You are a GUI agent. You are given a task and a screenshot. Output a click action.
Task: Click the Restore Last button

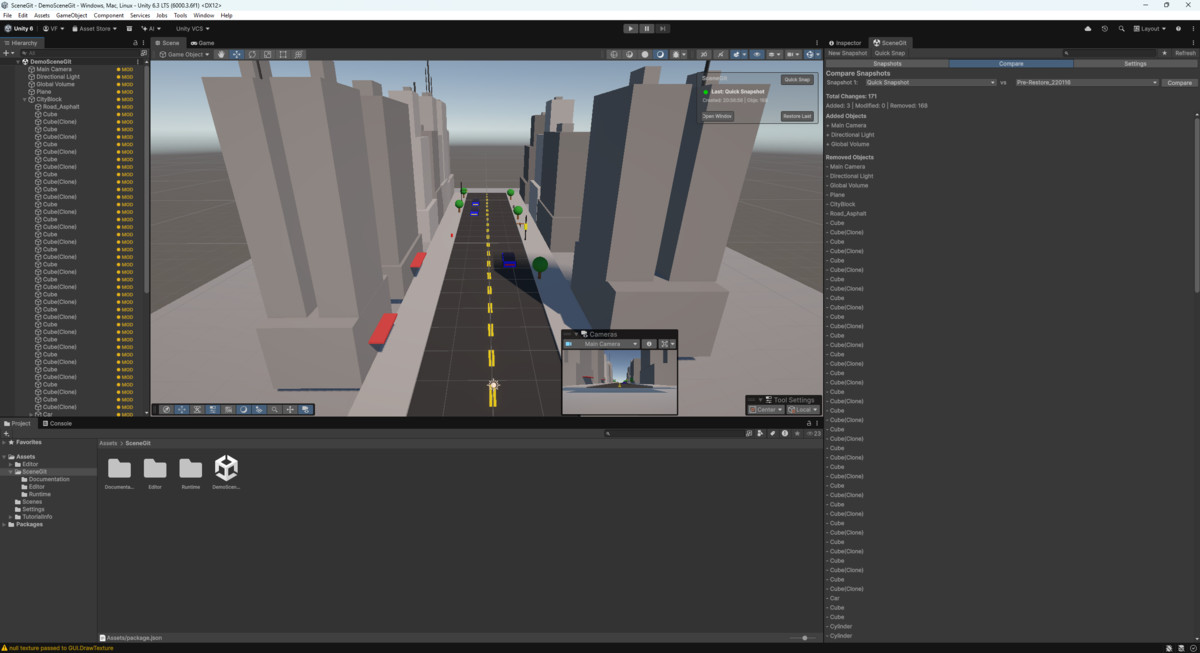797,116
